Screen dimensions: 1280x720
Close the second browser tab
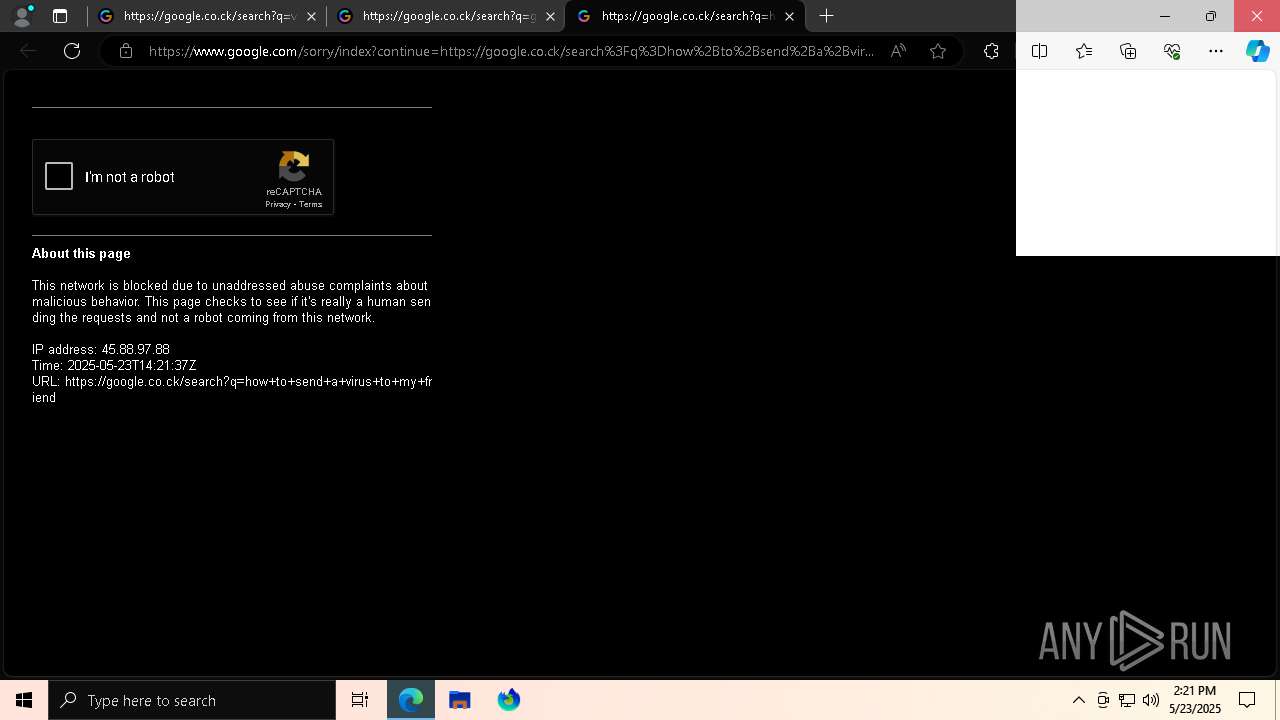pyautogui.click(x=550, y=16)
